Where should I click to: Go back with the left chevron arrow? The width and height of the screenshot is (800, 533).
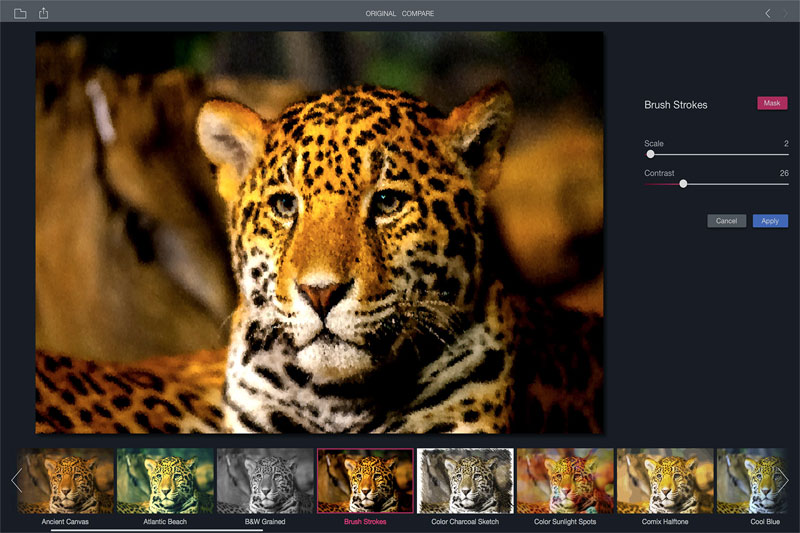point(767,13)
